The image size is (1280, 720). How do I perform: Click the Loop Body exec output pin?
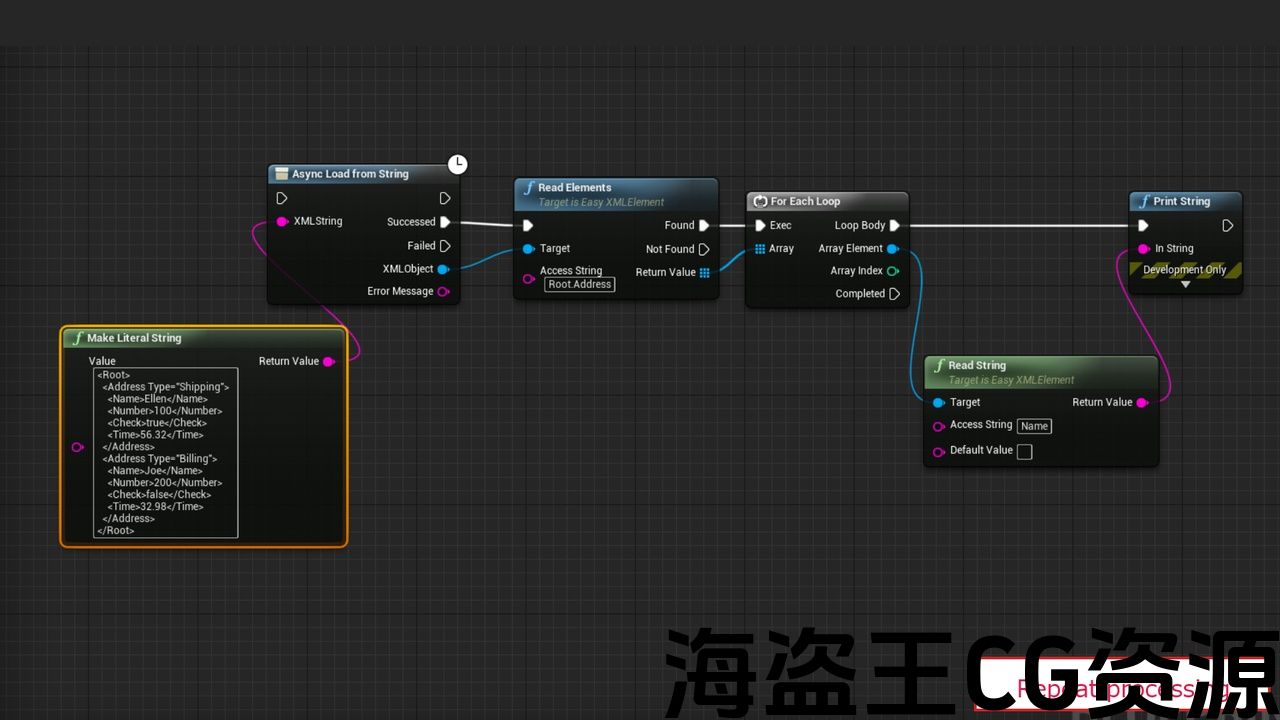(894, 226)
